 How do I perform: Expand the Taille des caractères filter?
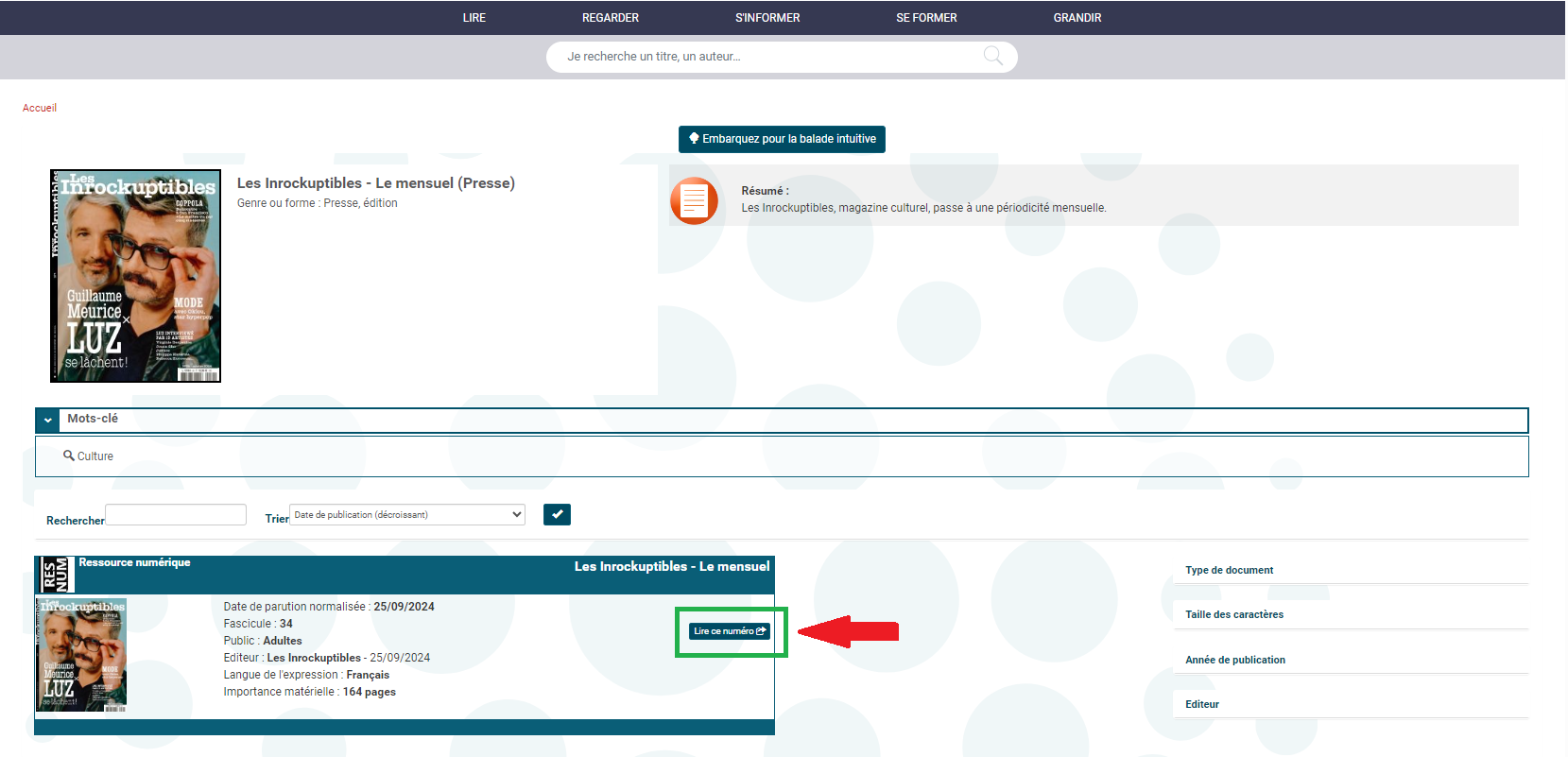tap(1233, 614)
